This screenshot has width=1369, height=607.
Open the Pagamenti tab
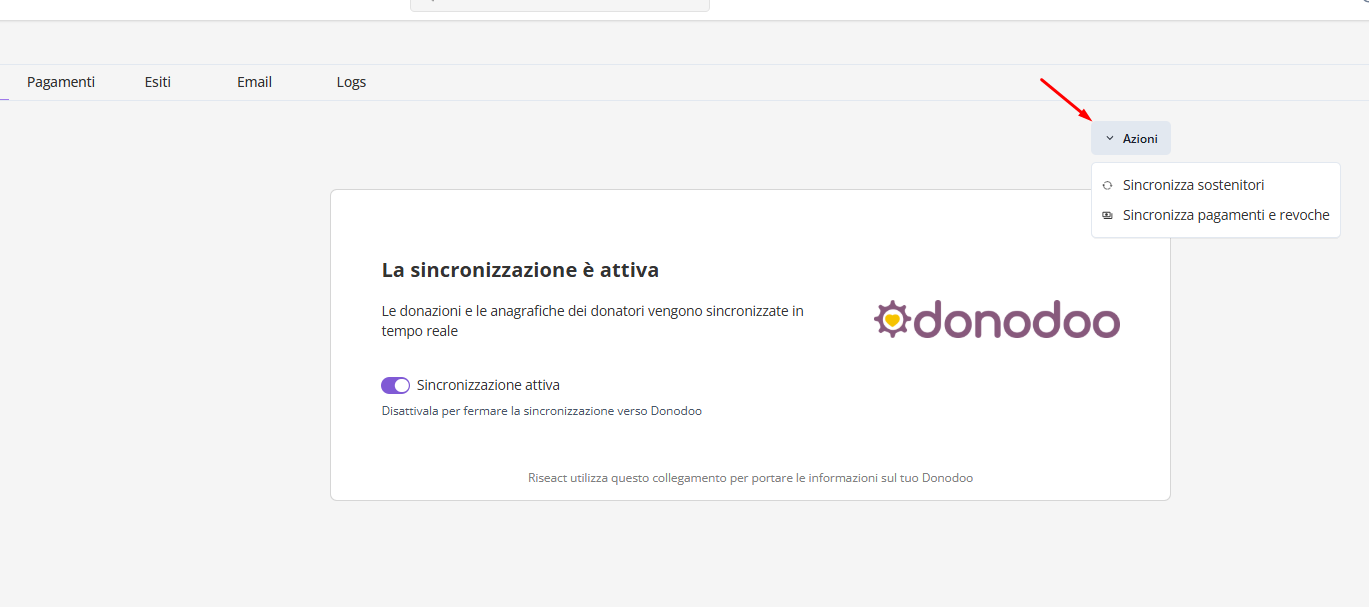tap(61, 82)
